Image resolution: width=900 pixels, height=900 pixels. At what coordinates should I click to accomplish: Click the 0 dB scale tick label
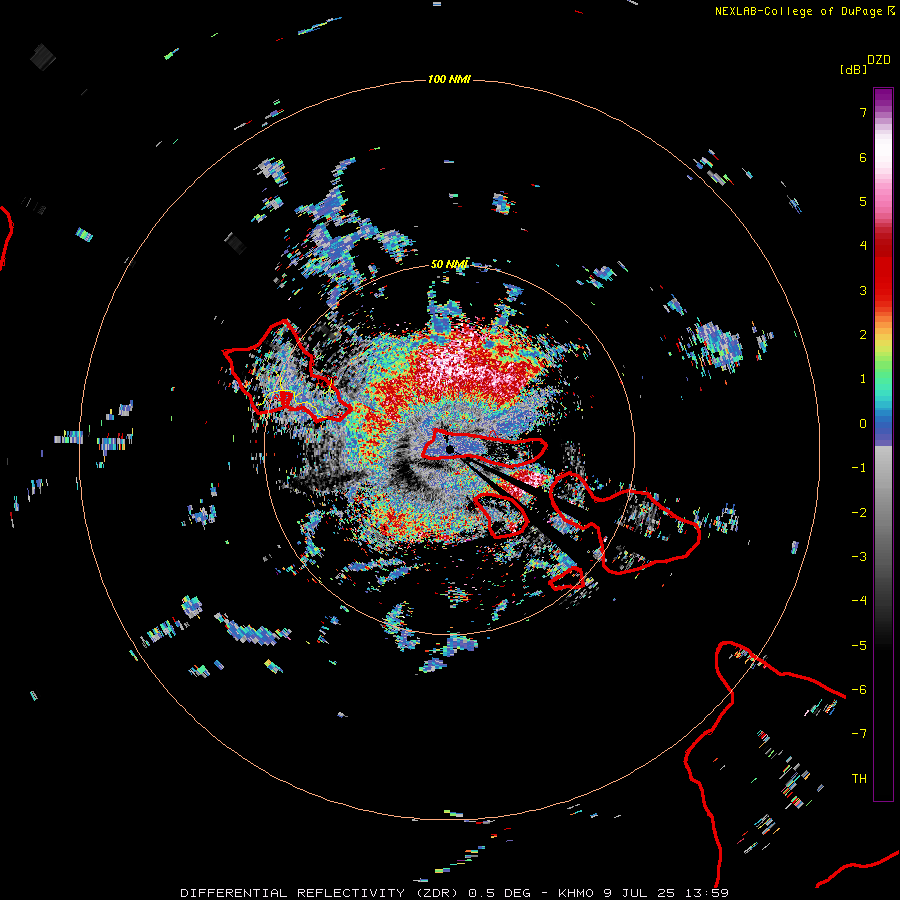pos(863,424)
